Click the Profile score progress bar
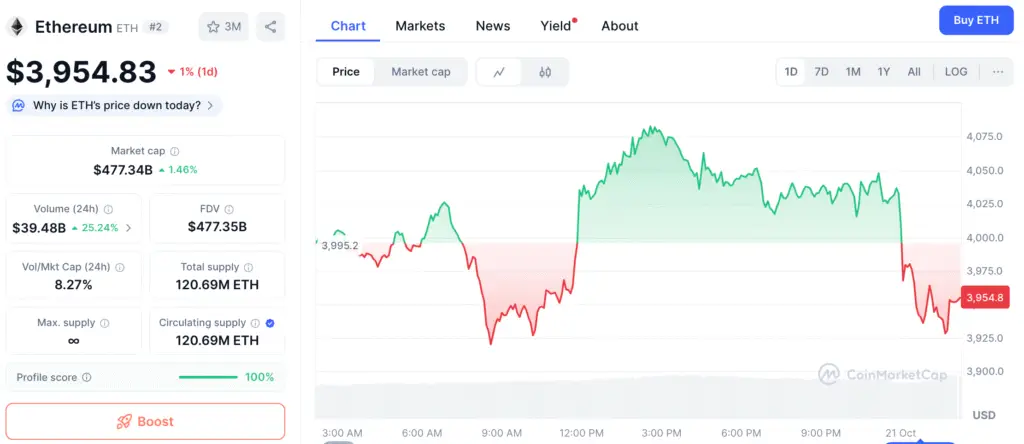Image resolution: width=1024 pixels, height=444 pixels. [207, 377]
